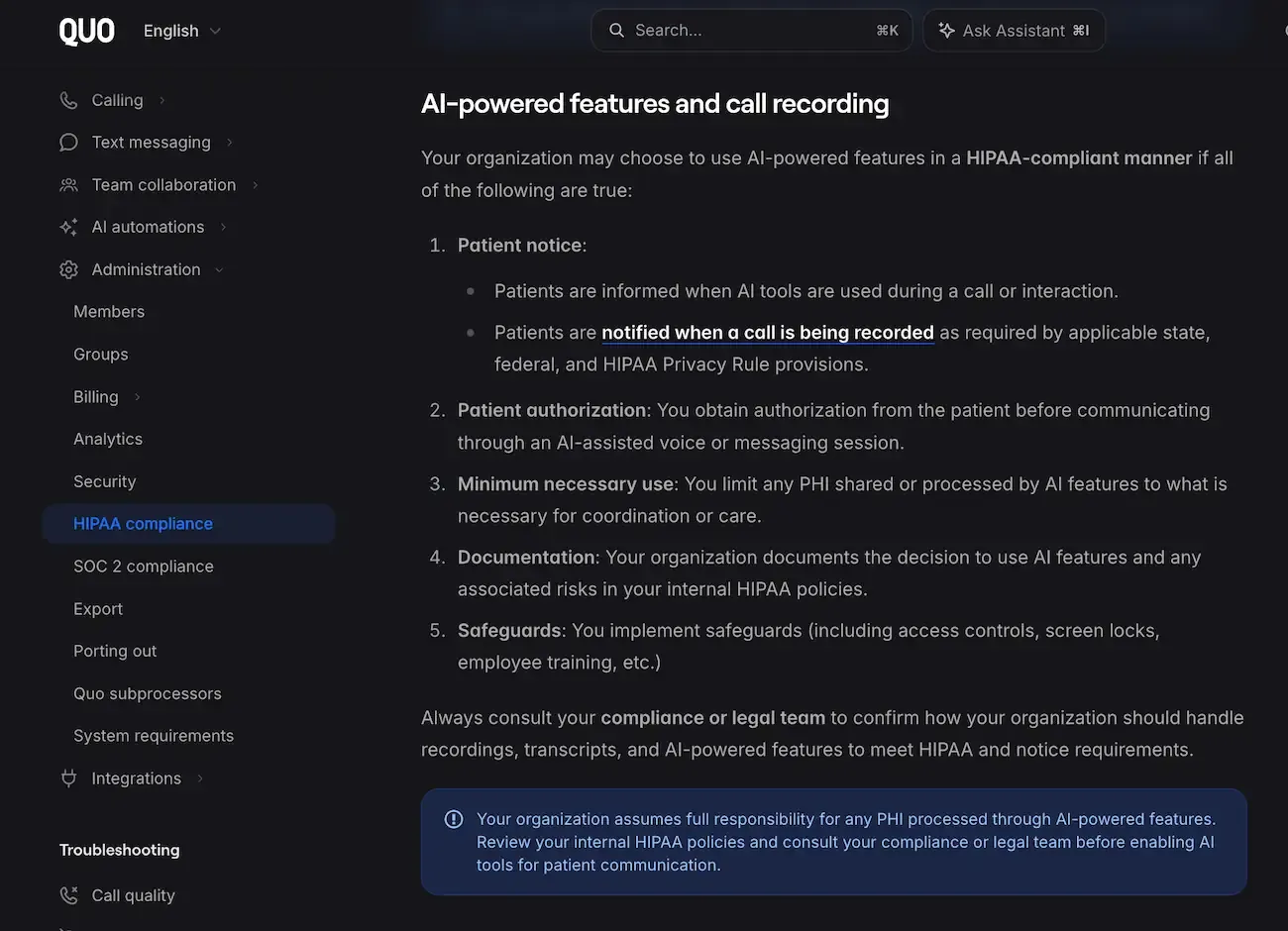This screenshot has height=931, width=1288.
Task: Expand the Billing submenu chevron
Action: pos(138,397)
